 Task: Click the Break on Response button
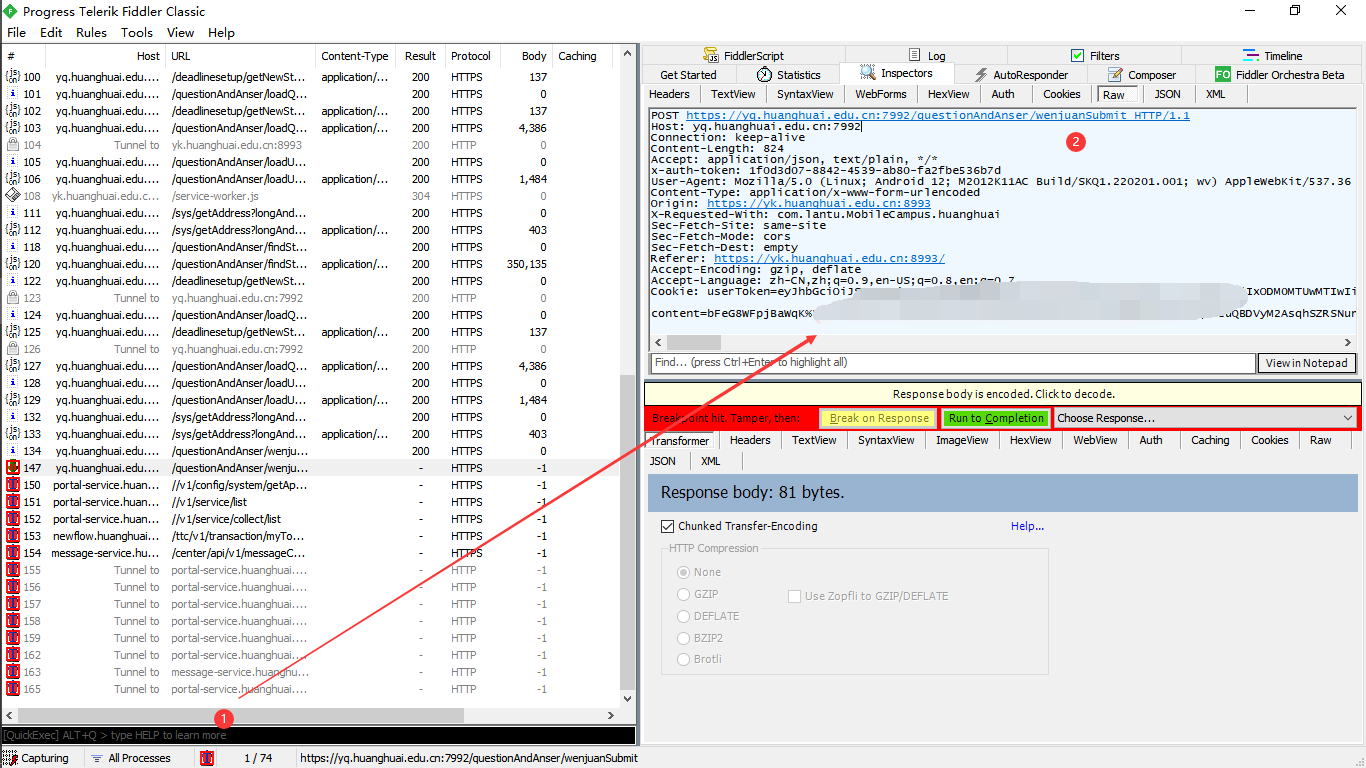[x=879, y=418]
